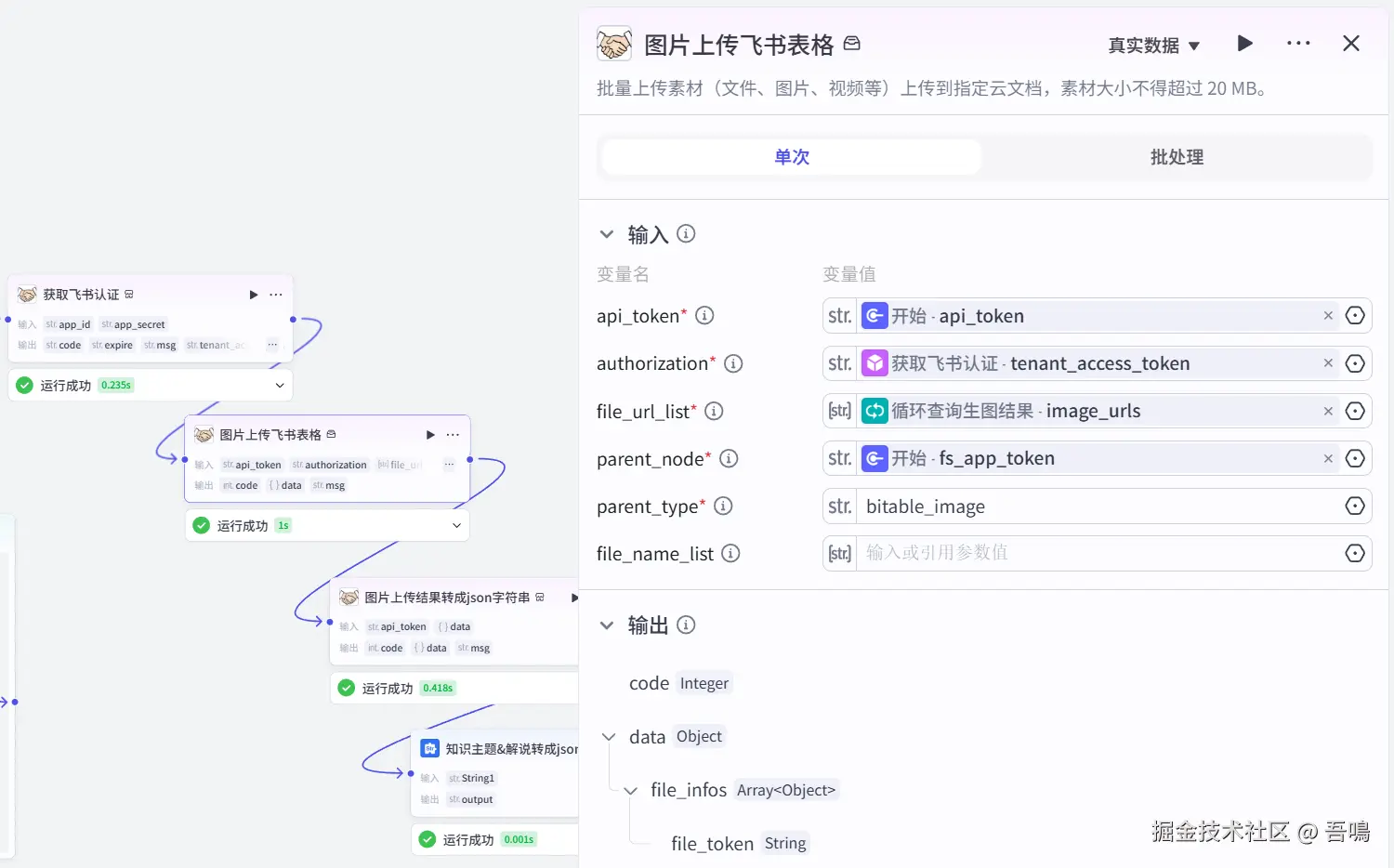Show hidden outputs of the 获取飞书认证 node
The image size is (1394, 868).
(x=272, y=345)
